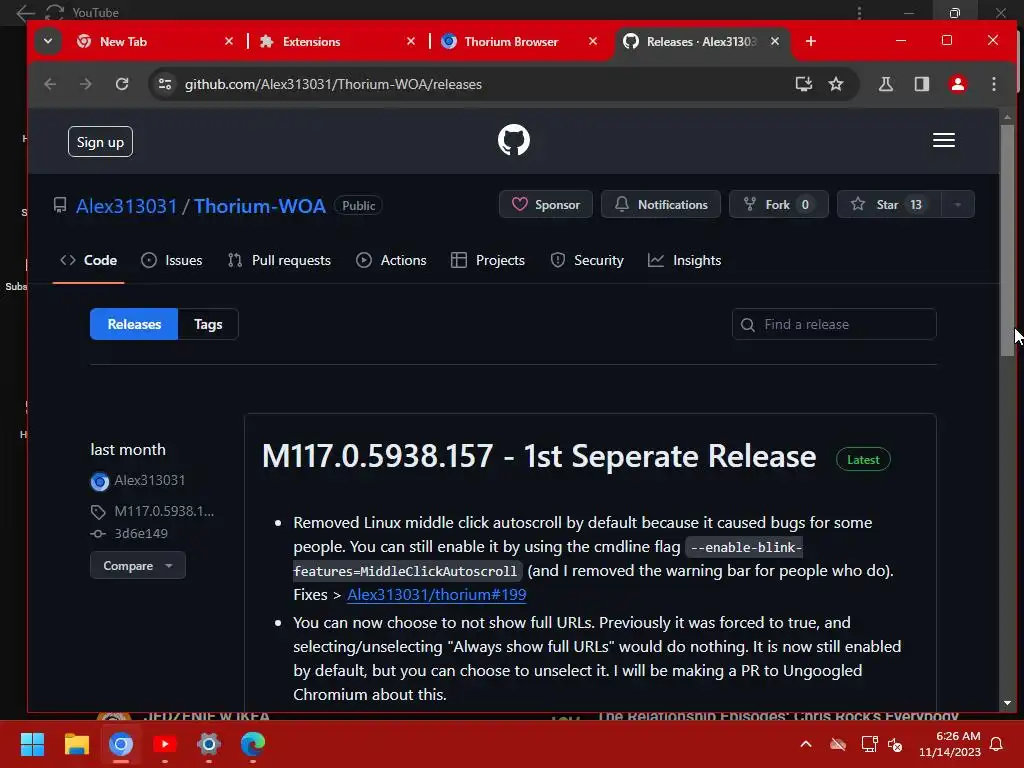1024x768 pixels.
Task: Star the repository with the Star button
Action: click(889, 204)
